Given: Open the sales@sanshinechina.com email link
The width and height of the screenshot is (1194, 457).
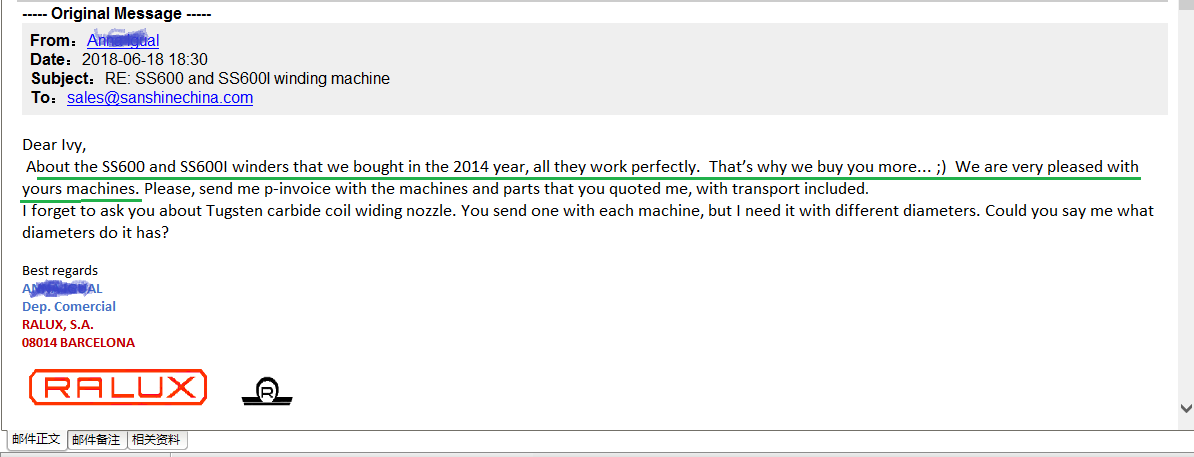Looking at the screenshot, I should [x=160, y=98].
